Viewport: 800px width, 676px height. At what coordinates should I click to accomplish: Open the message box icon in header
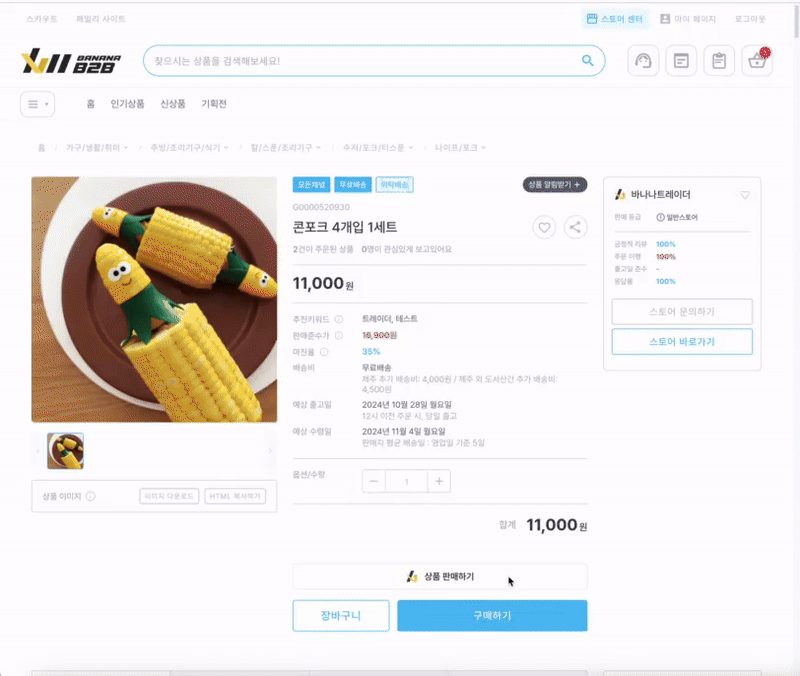[681, 61]
